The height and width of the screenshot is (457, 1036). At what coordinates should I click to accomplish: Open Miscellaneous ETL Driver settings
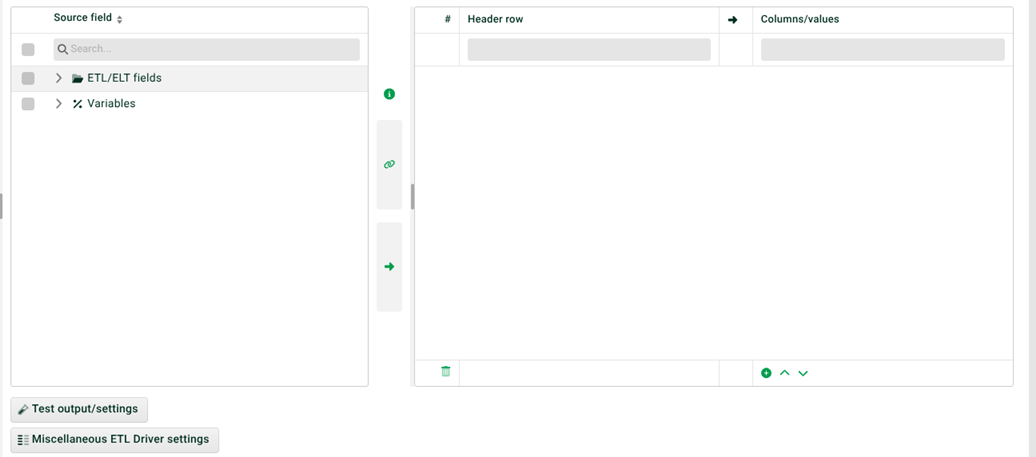tap(115, 440)
